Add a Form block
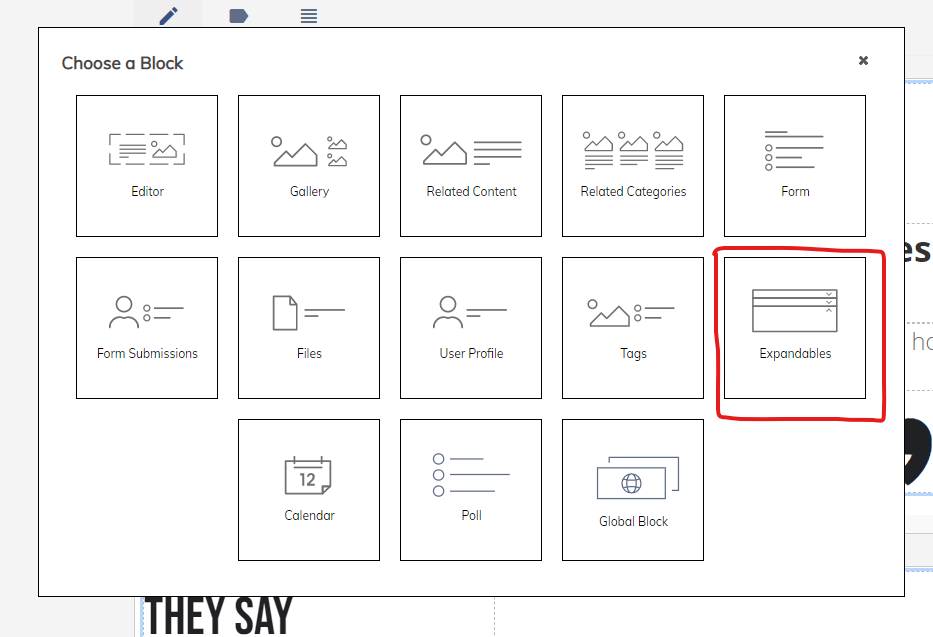933x637 pixels. click(795, 166)
